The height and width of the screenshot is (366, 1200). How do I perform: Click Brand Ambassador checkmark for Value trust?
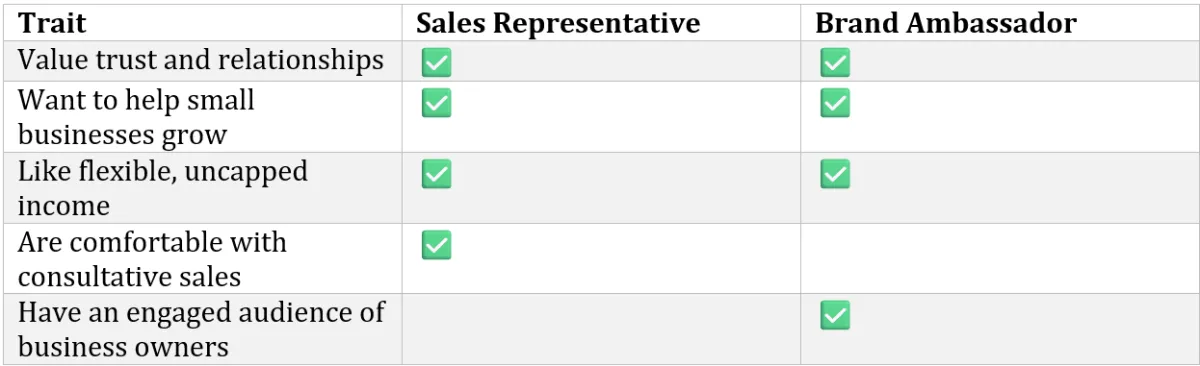835,63
